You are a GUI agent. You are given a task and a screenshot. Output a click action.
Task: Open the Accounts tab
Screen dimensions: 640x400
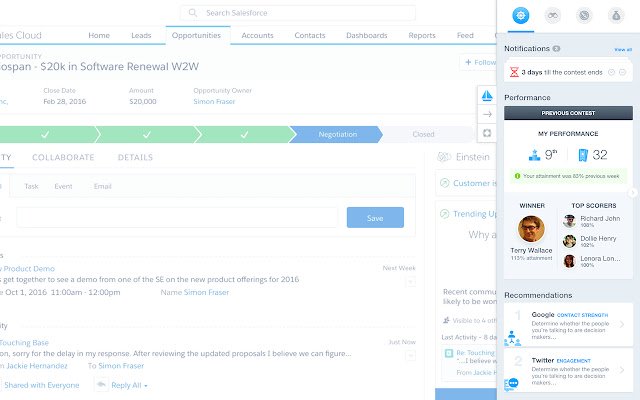258,36
